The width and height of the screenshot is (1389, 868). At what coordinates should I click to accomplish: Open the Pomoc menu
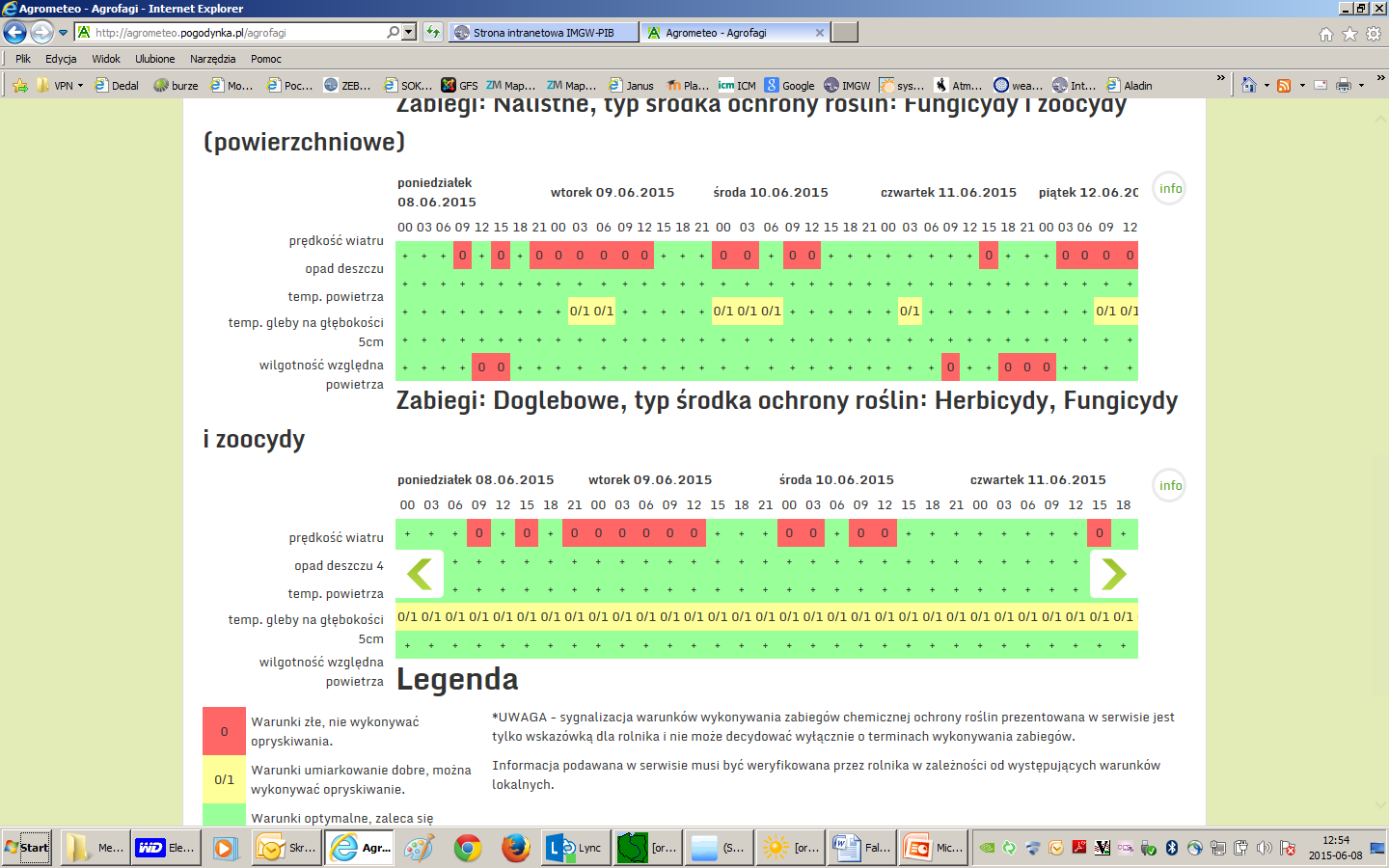tap(266, 59)
